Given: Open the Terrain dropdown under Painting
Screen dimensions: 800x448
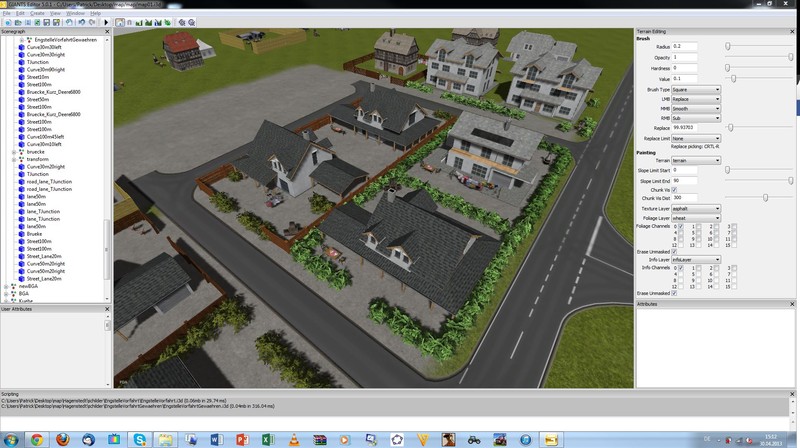Looking at the screenshot, I should 695,160.
